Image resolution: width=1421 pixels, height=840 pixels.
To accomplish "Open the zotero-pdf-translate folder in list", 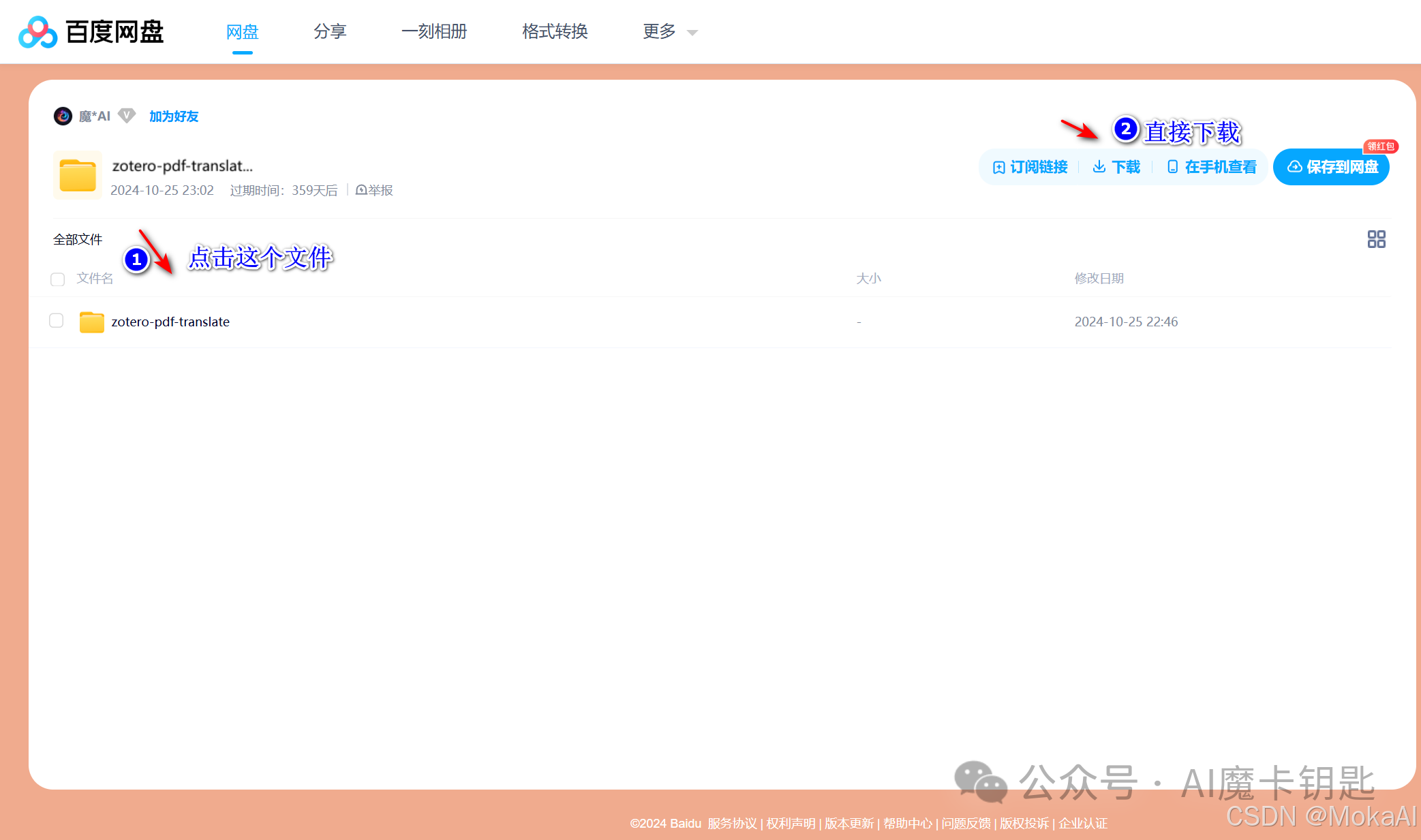I will coord(170,322).
